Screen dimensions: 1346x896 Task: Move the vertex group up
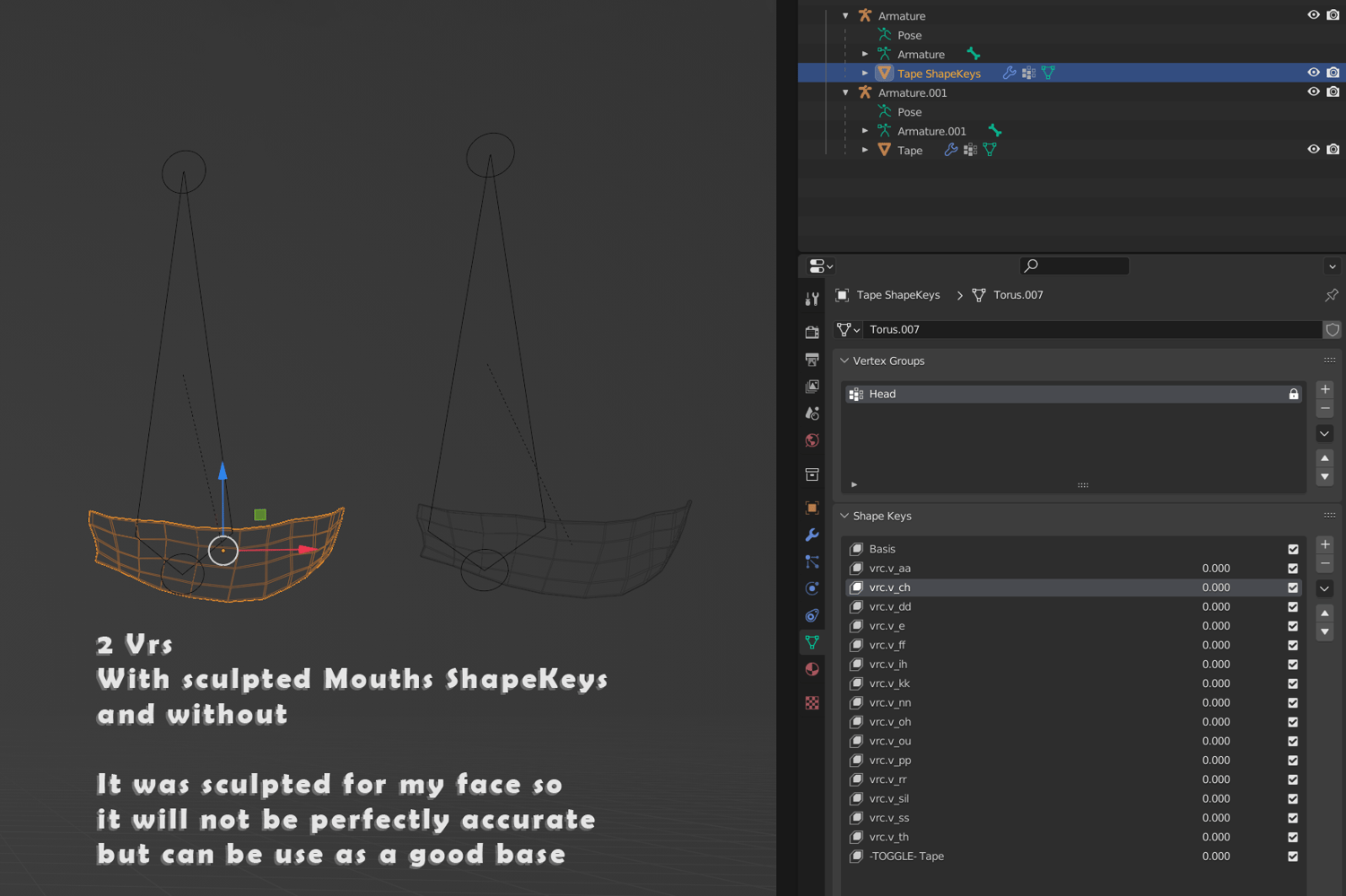[x=1325, y=458]
